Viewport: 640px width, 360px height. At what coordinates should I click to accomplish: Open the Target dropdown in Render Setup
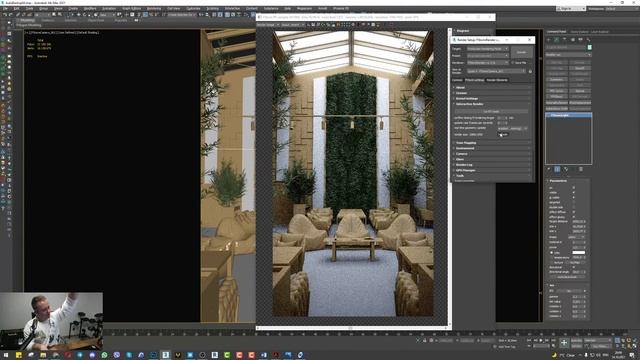click(488, 49)
